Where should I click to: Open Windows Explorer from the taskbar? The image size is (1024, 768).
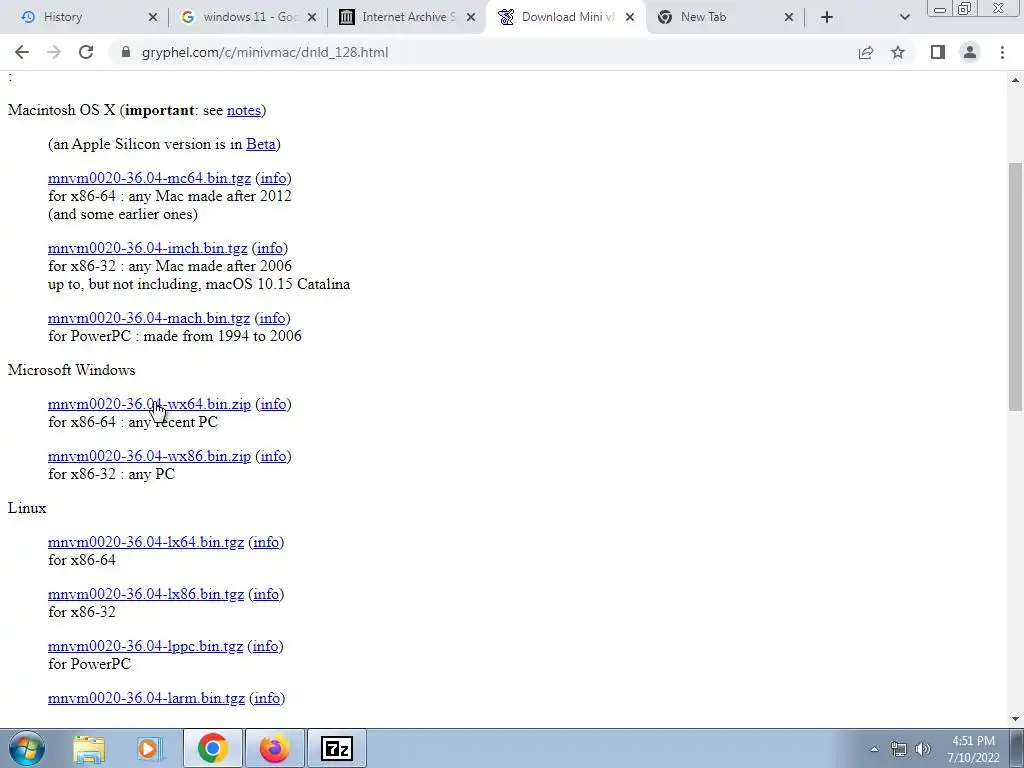click(x=89, y=748)
